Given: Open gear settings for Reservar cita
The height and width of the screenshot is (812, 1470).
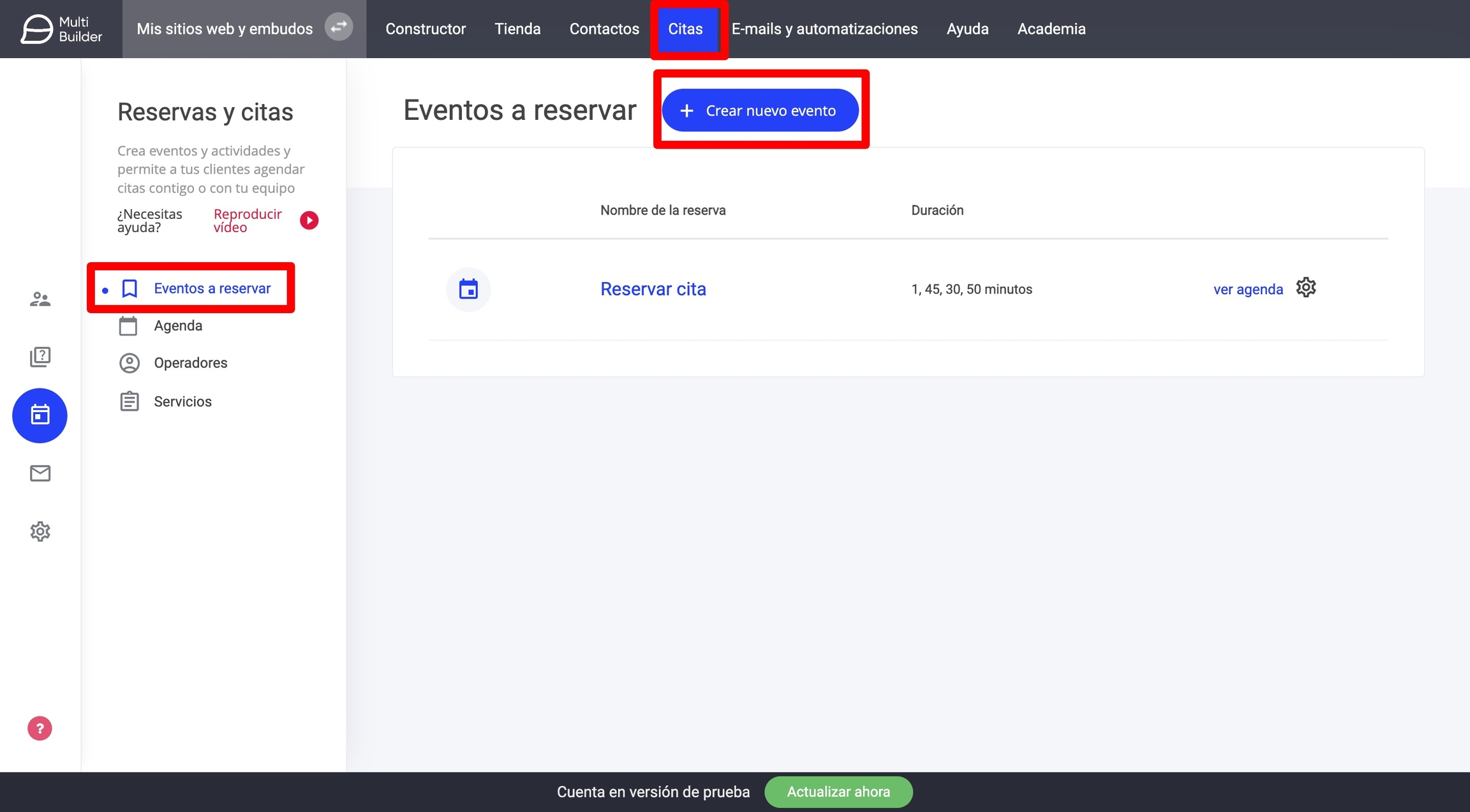Looking at the screenshot, I should coord(1306,288).
